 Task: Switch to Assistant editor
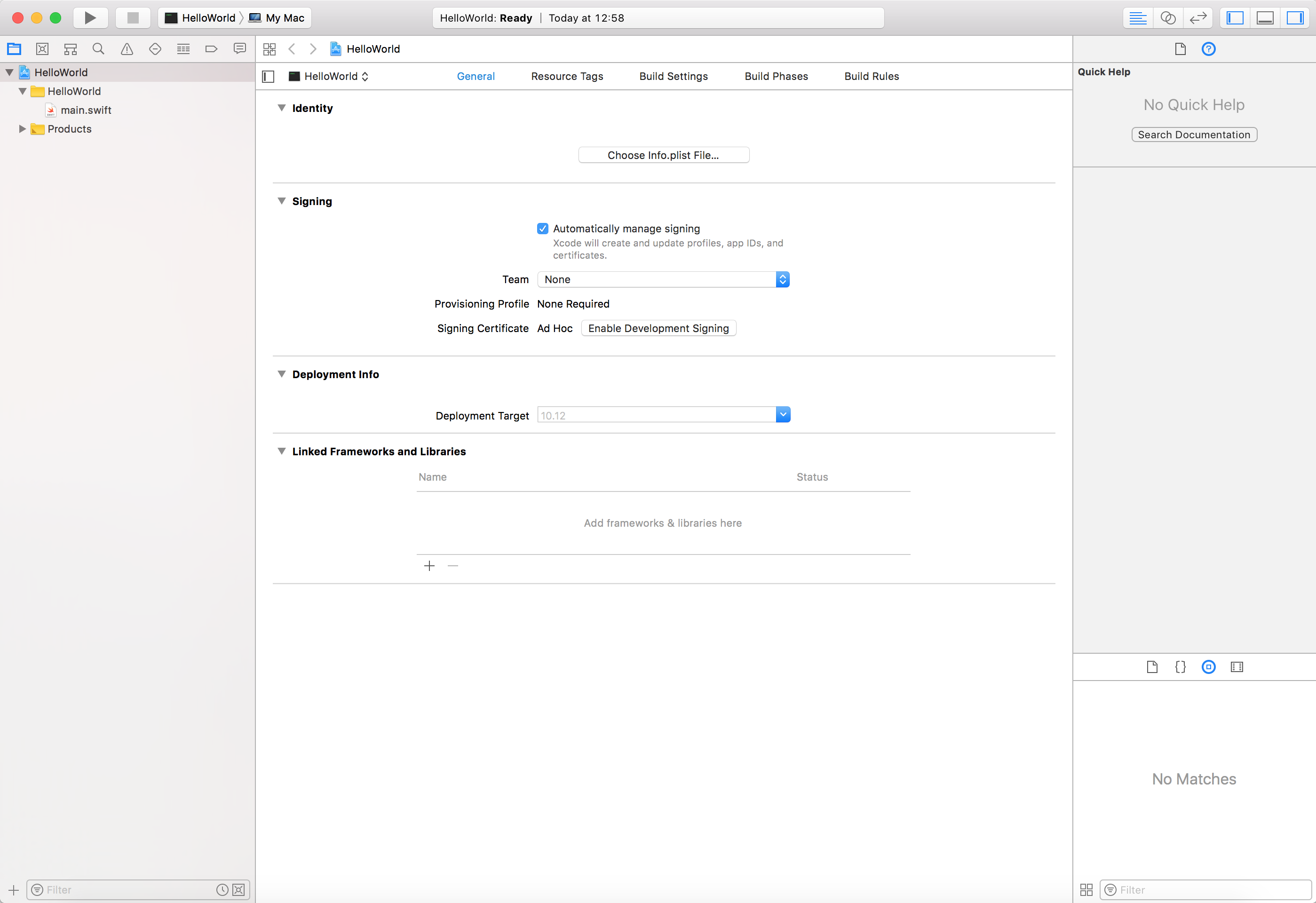1168,17
